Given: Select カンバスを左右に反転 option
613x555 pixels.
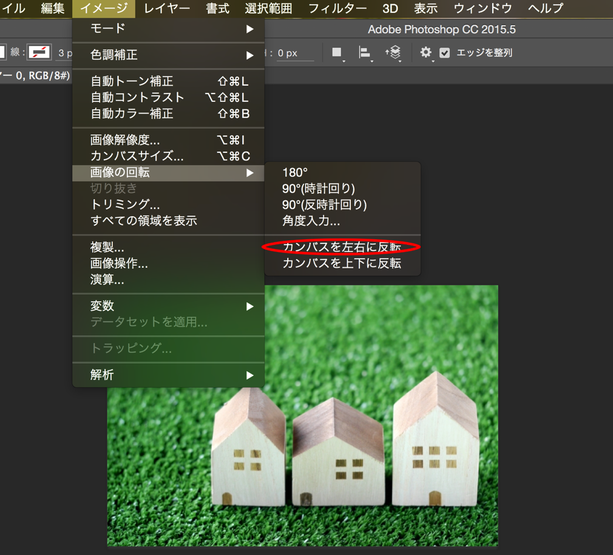Looking at the screenshot, I should pyautogui.click(x=342, y=247).
